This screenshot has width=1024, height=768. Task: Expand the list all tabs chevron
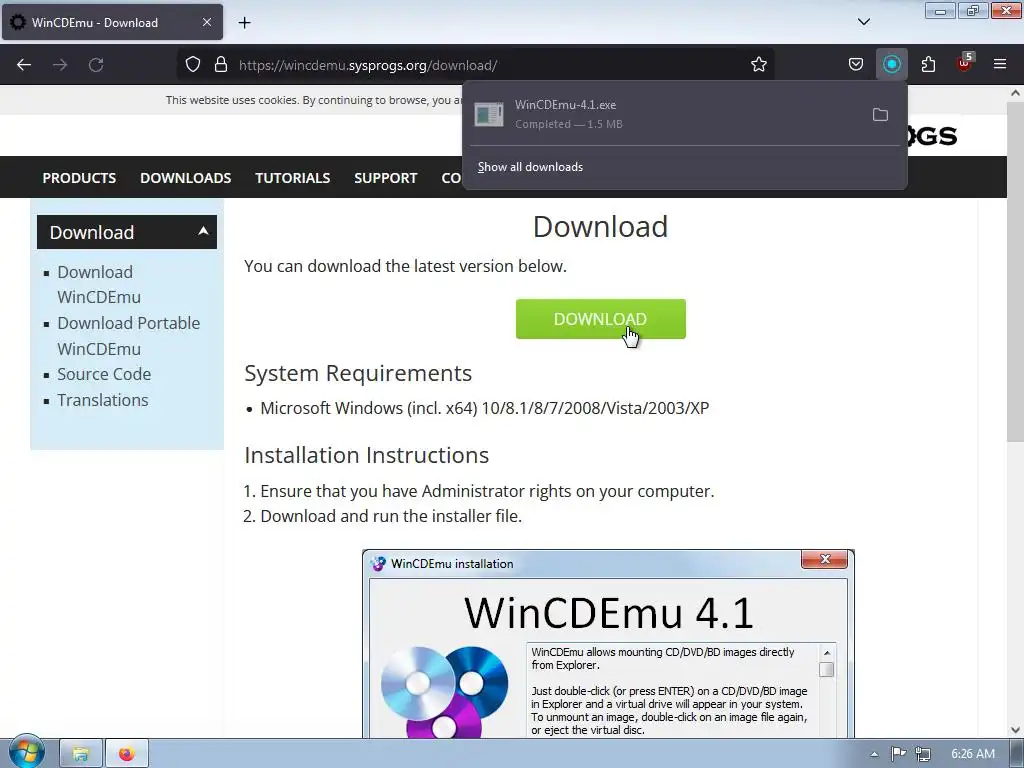[863, 22]
